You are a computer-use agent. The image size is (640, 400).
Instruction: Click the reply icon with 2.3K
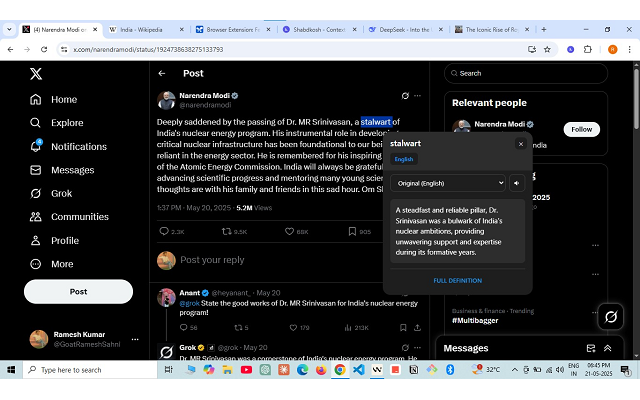(164, 231)
